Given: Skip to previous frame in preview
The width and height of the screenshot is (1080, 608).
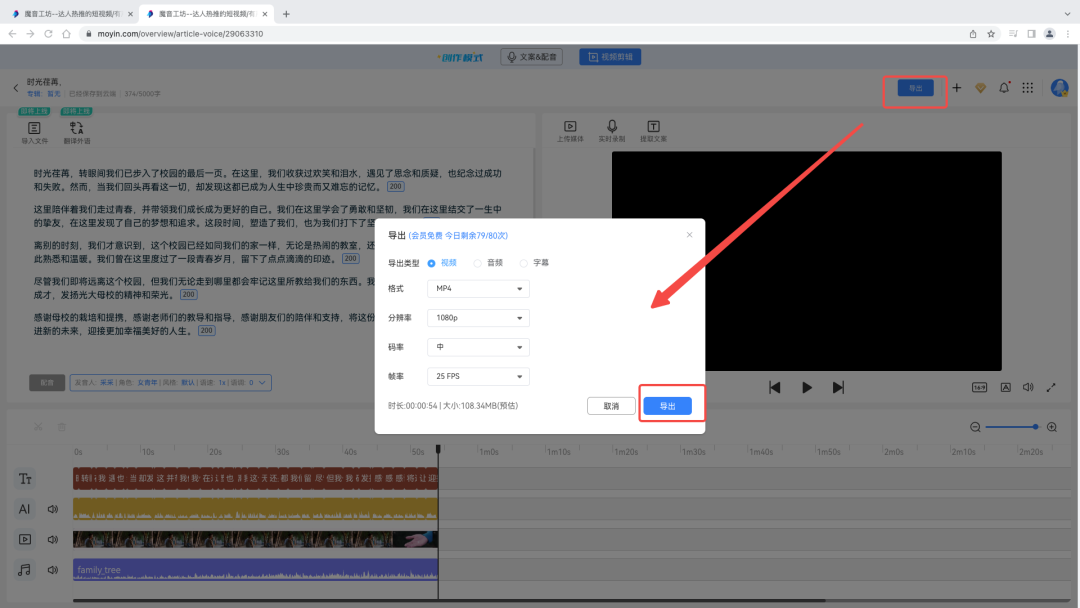Looking at the screenshot, I should (x=775, y=388).
